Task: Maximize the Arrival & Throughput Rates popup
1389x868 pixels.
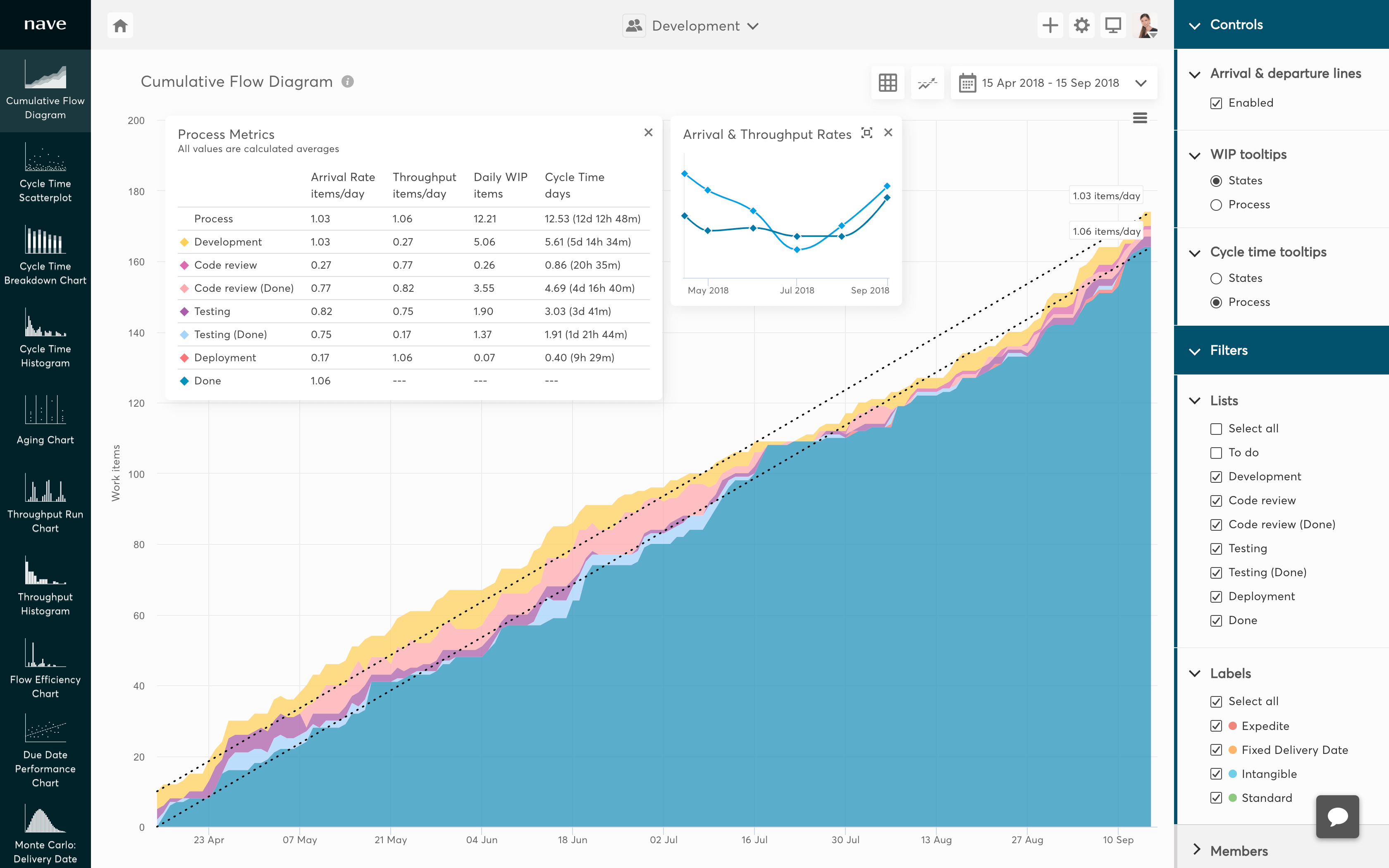Action: (x=867, y=133)
